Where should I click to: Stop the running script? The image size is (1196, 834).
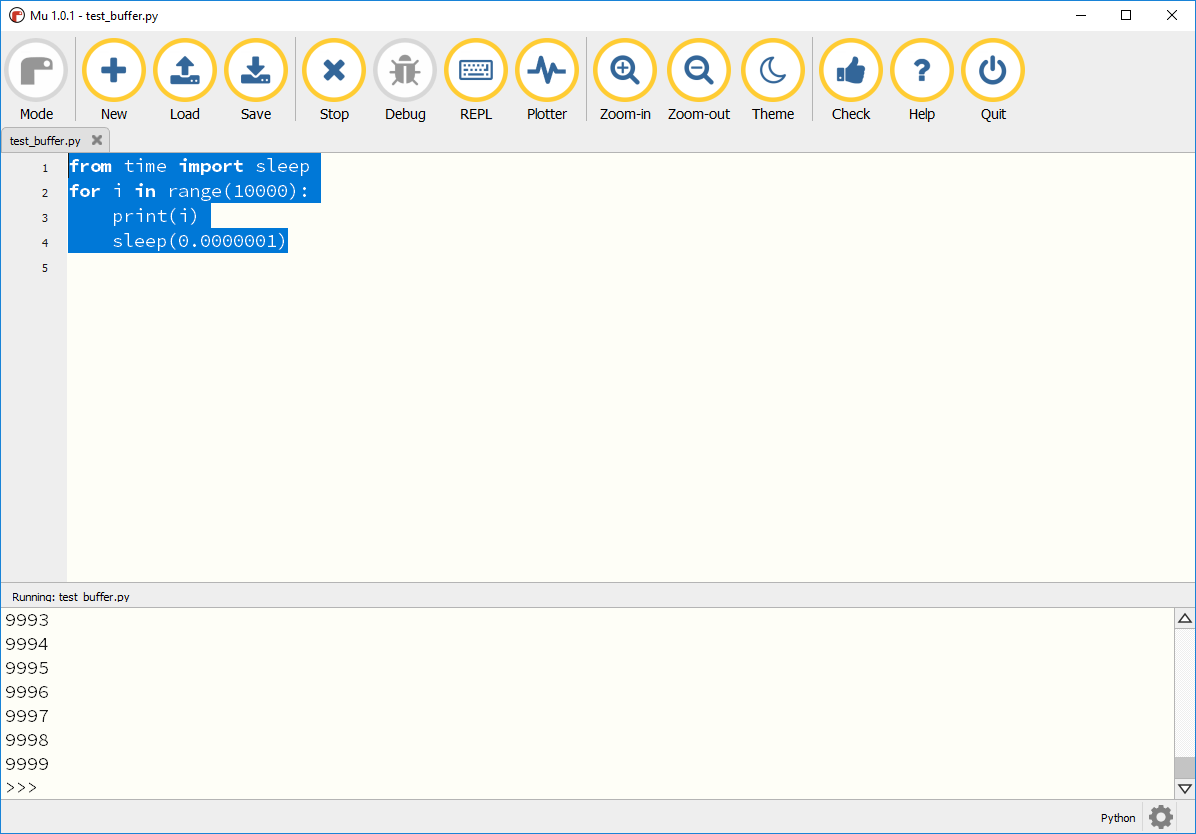point(333,70)
